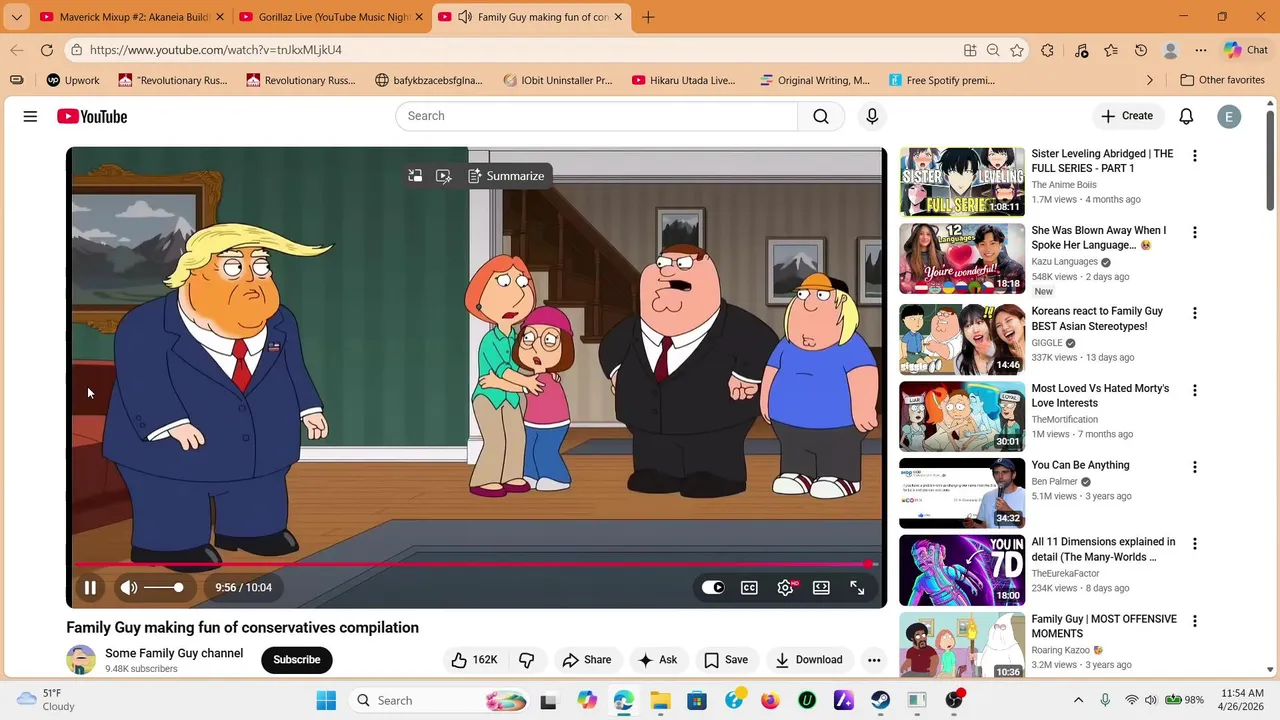Open Steam from the taskbar
The width and height of the screenshot is (1280, 720).
[x=880, y=701]
